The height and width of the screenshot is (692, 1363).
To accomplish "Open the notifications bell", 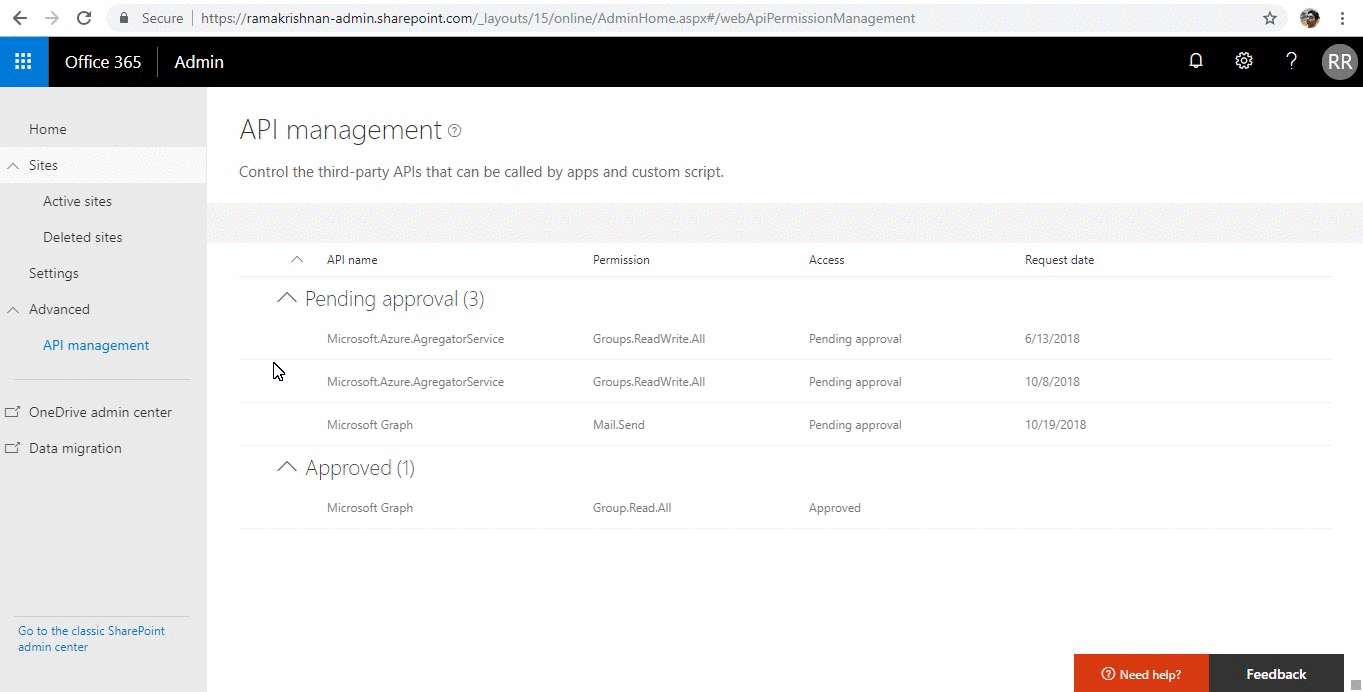I will (1196, 61).
